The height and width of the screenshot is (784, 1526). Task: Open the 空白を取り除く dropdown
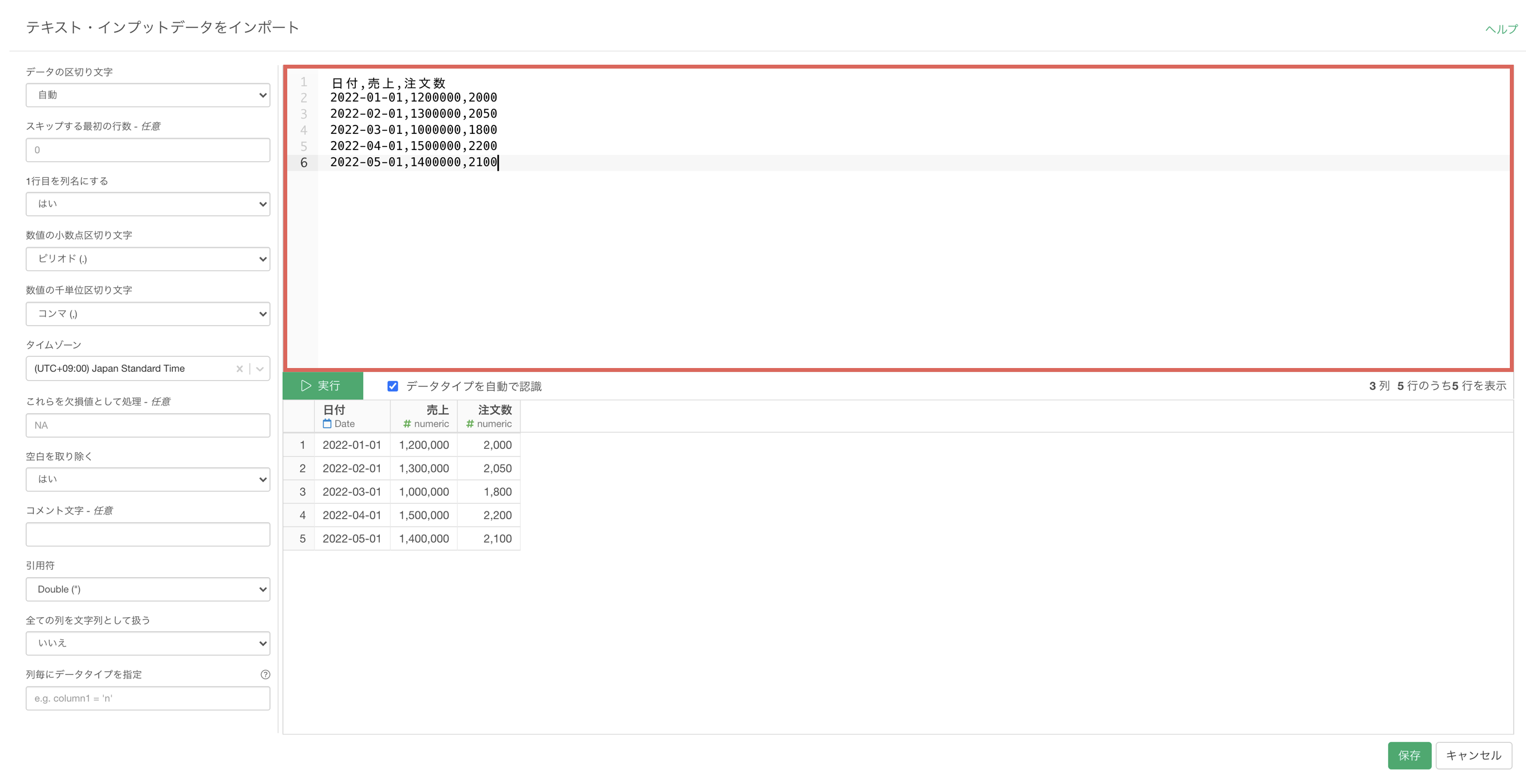tap(148, 479)
